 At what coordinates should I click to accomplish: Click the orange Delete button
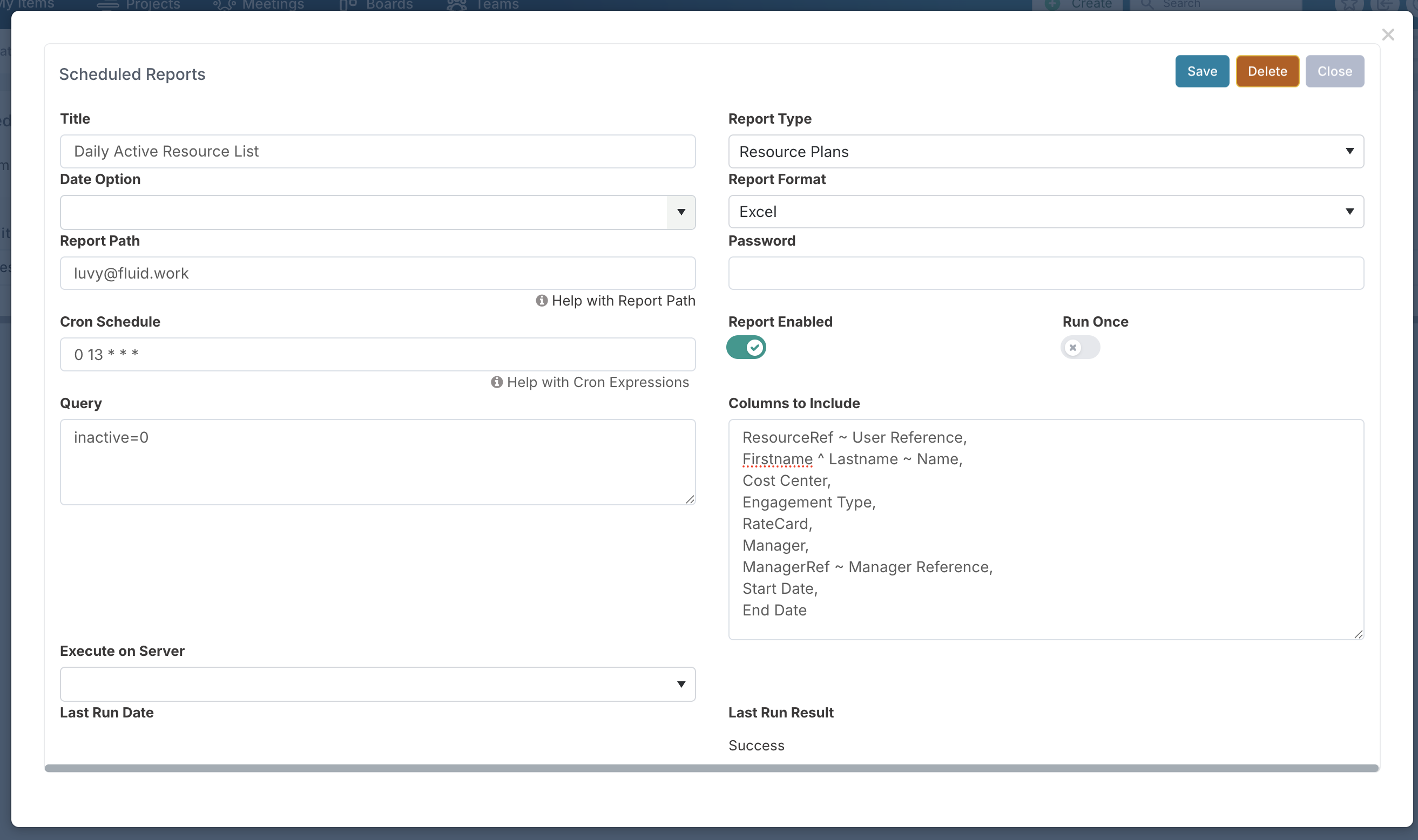coord(1267,71)
